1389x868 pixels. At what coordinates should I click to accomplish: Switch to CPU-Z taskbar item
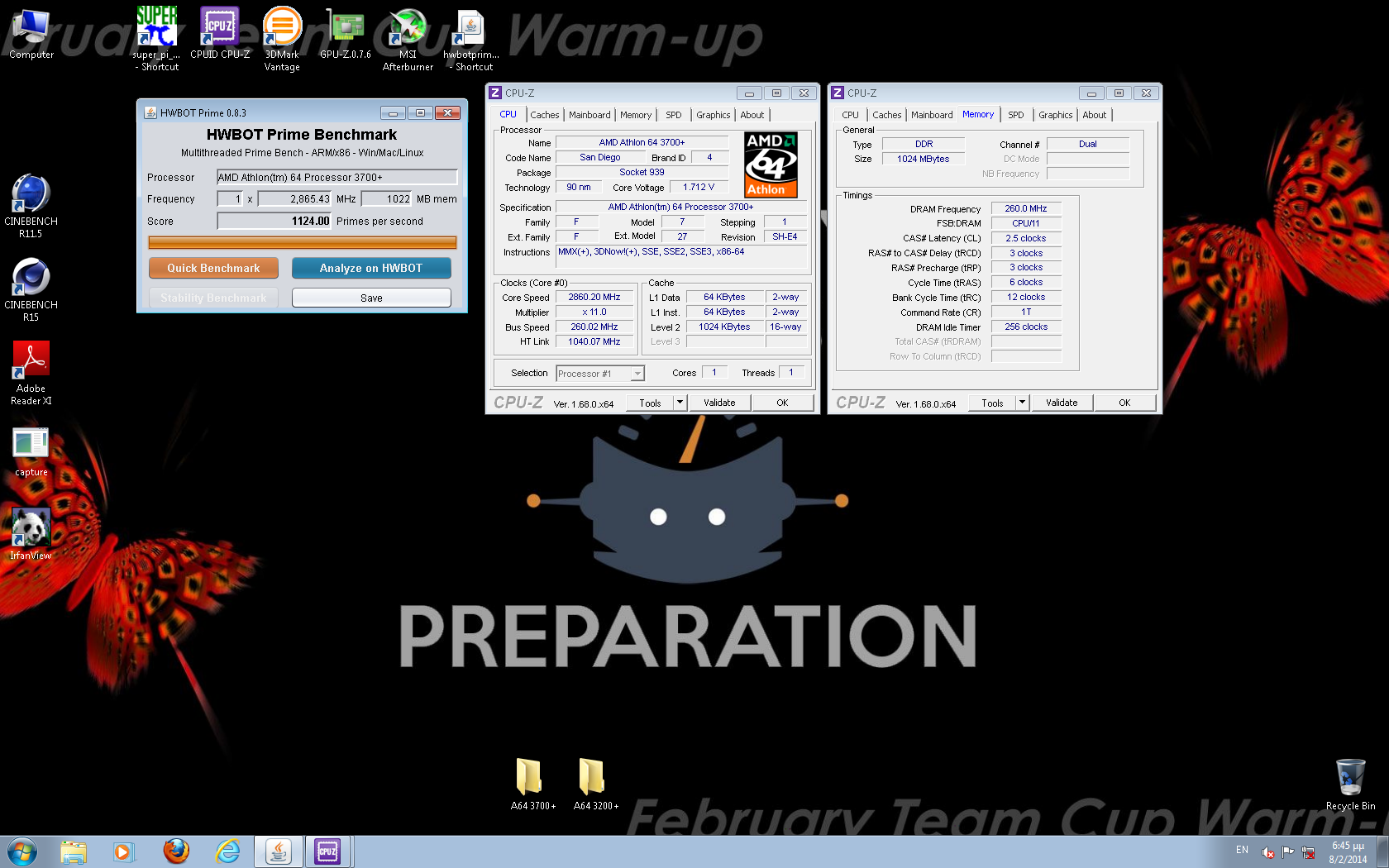pyautogui.click(x=328, y=851)
